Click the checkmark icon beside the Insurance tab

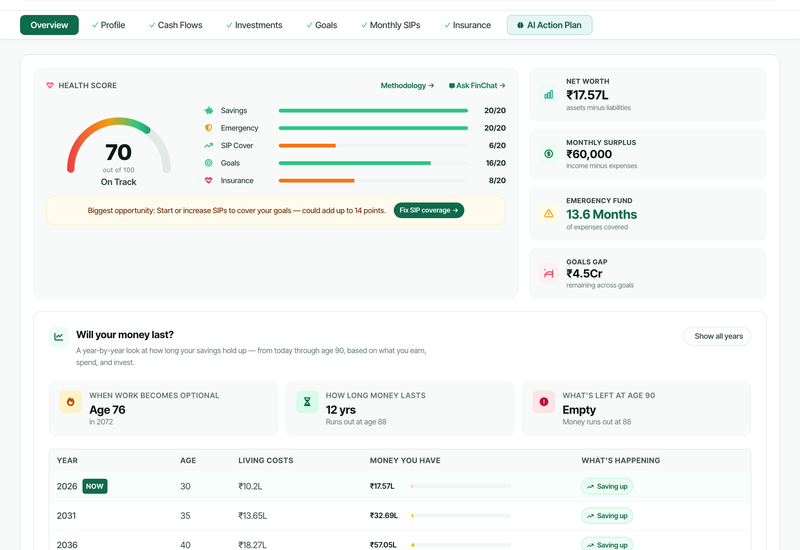coord(447,25)
